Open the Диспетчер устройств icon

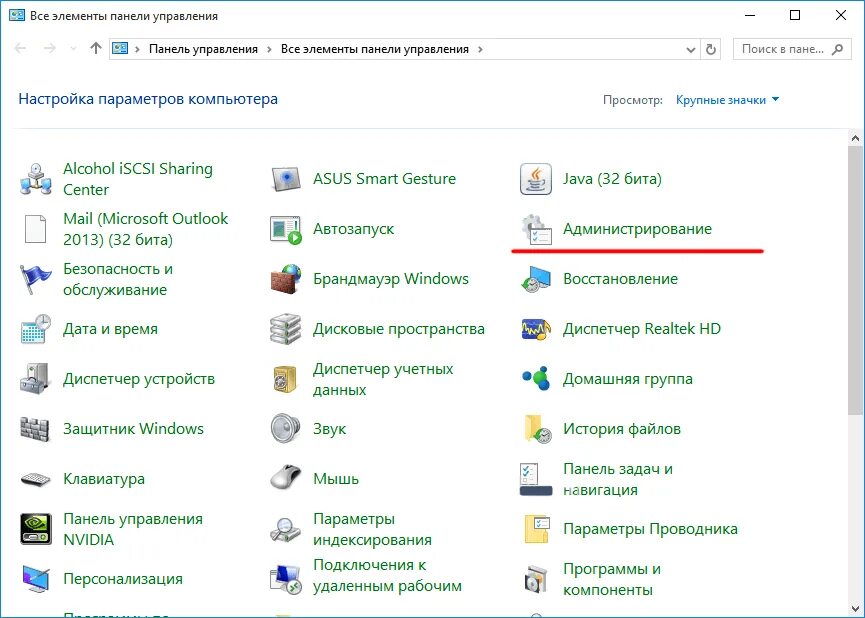coord(36,379)
